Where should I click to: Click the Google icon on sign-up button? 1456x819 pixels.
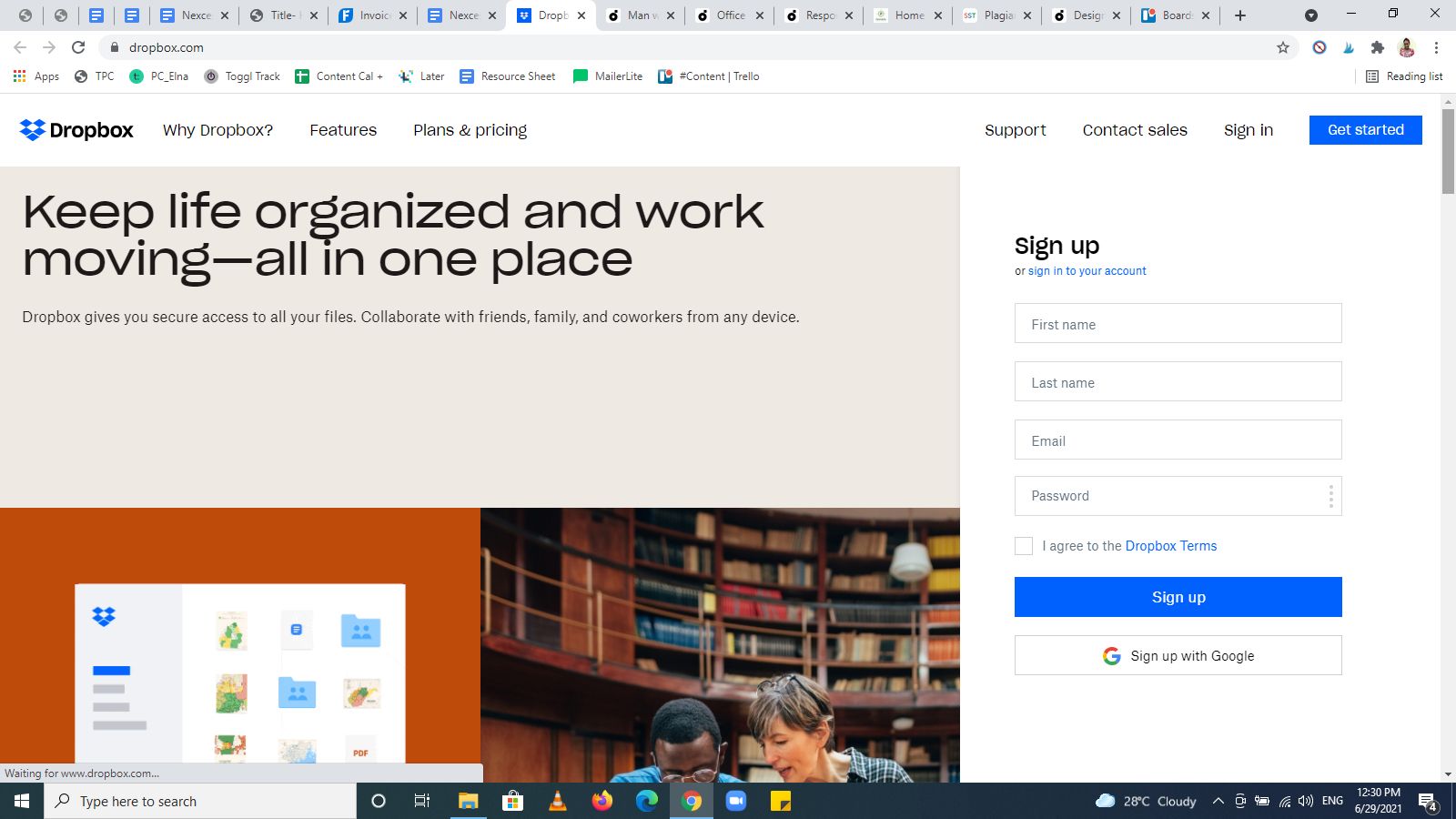(x=1111, y=655)
